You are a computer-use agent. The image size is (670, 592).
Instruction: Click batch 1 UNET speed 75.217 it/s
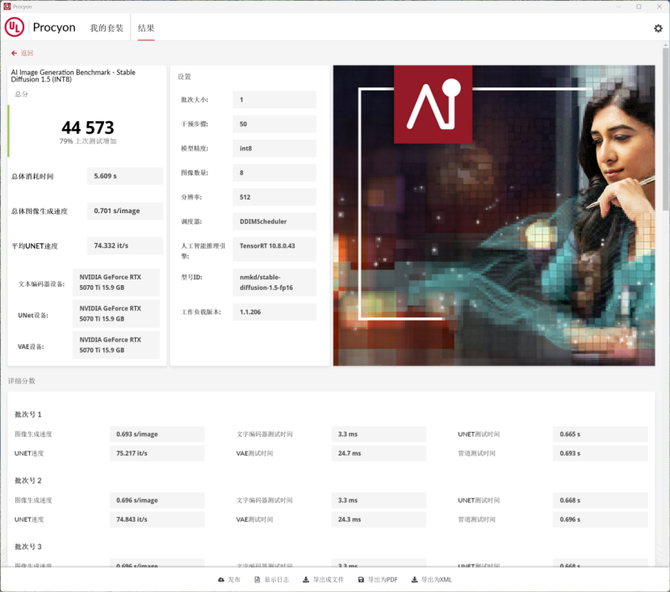tap(157, 453)
